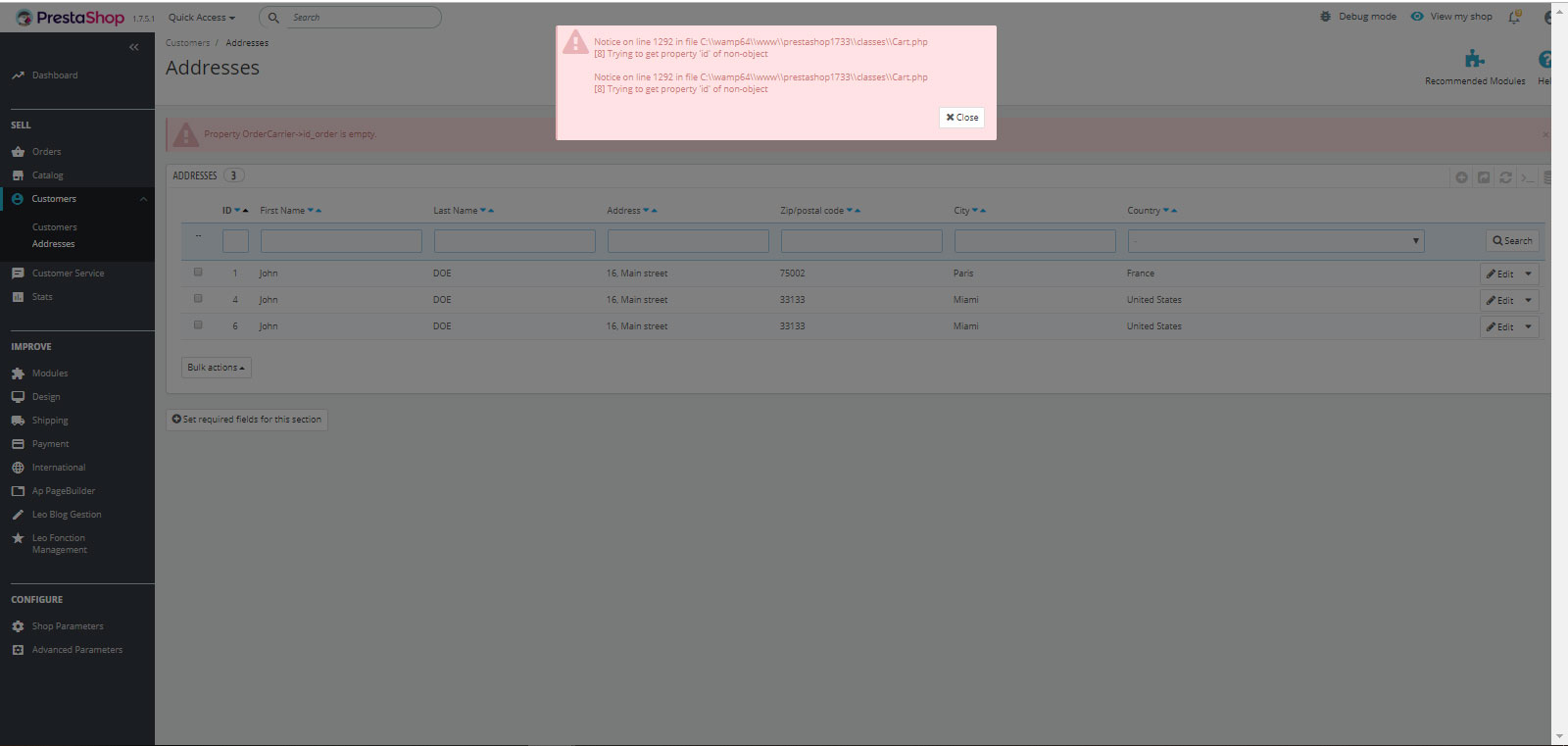Edit address ID 4
The height and width of the screenshot is (746, 1568).
(1499, 301)
